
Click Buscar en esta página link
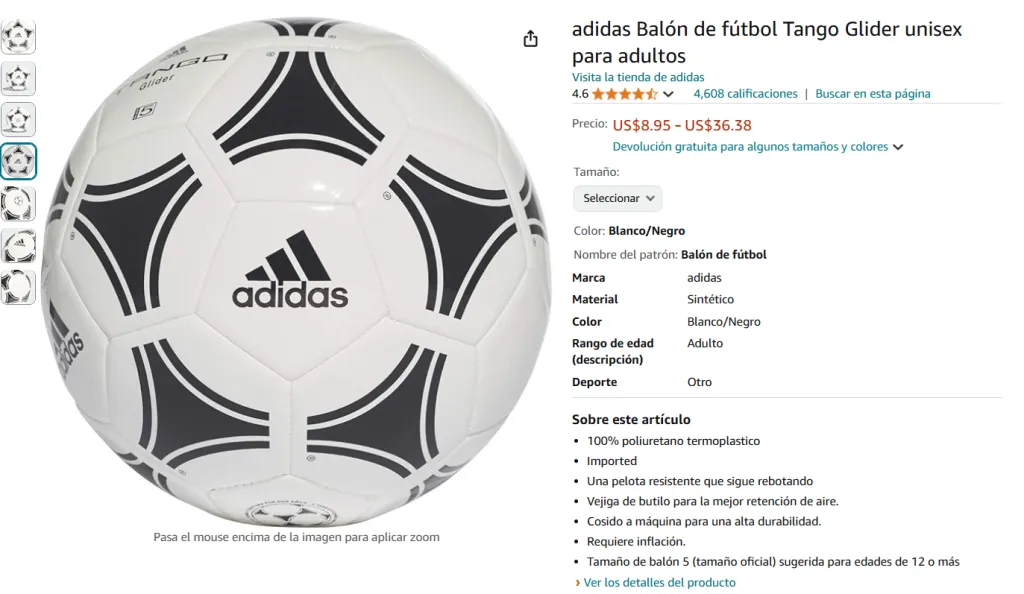coord(872,94)
